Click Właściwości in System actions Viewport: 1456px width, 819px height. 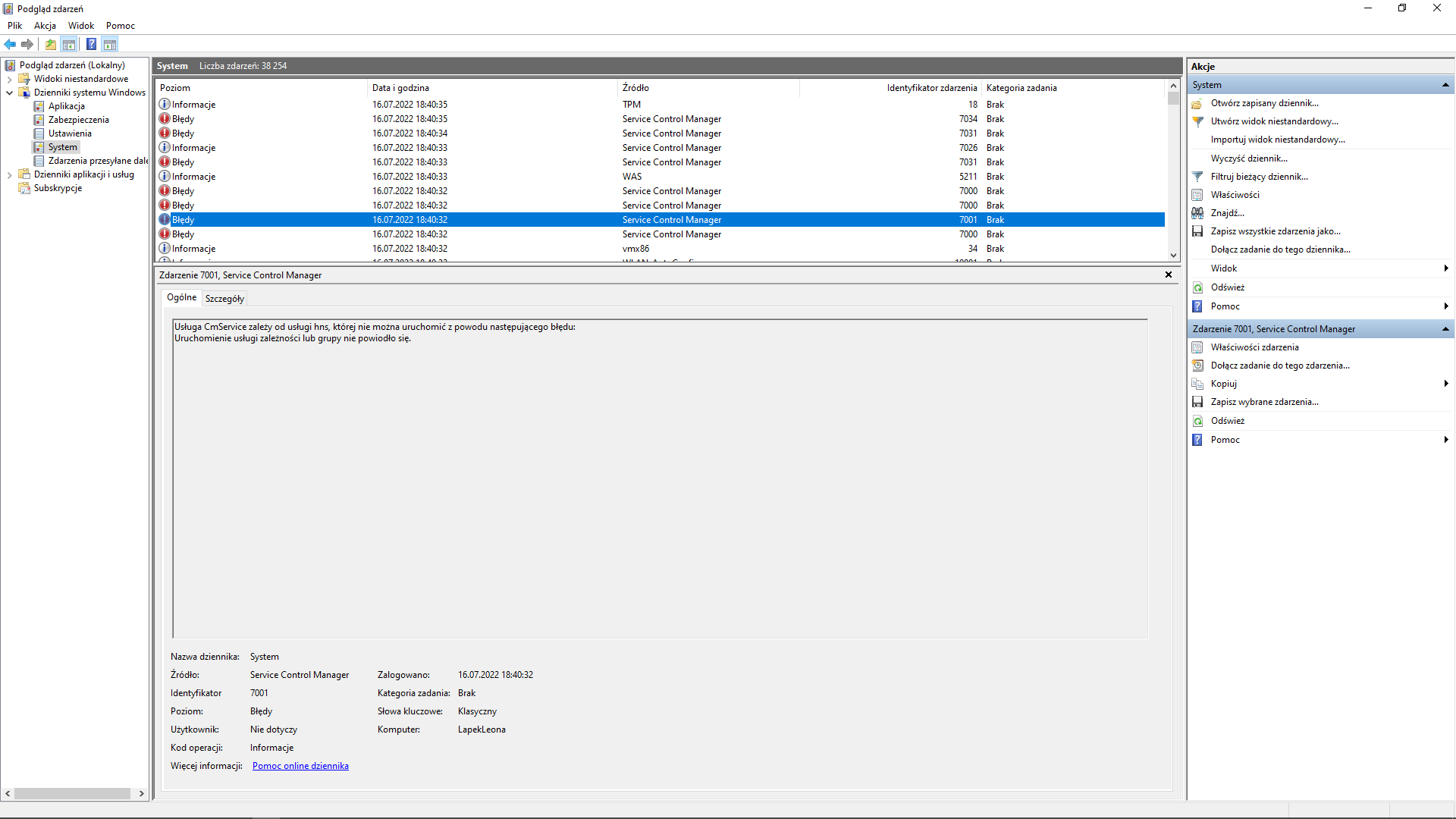(1235, 195)
